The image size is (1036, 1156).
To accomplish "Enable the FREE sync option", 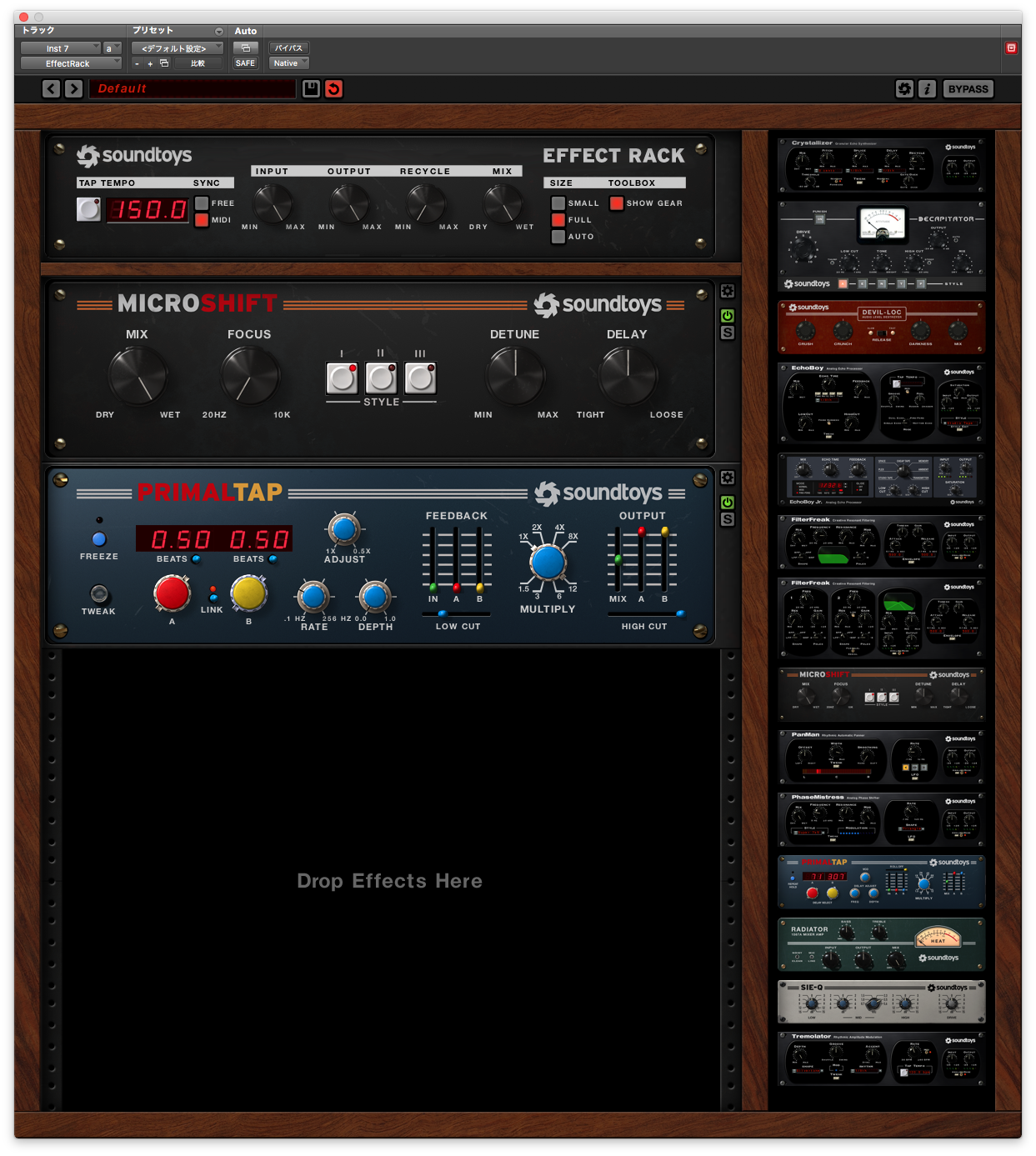I will pos(202,203).
